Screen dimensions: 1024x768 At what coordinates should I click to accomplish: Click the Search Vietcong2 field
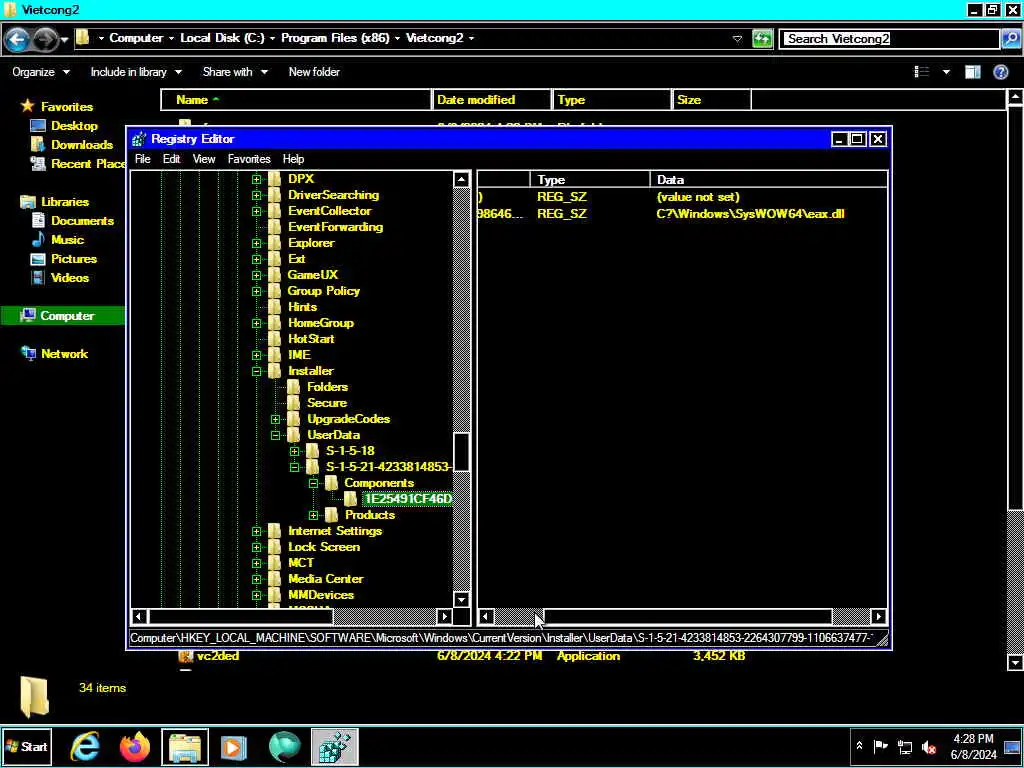(x=891, y=39)
